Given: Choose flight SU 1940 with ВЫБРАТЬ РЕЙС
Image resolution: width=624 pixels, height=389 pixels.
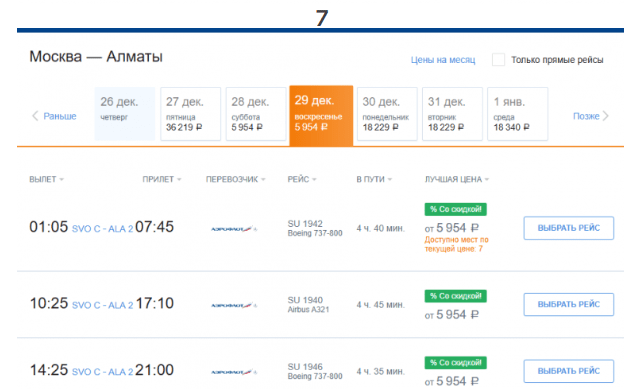Looking at the screenshot, I should point(569,305).
